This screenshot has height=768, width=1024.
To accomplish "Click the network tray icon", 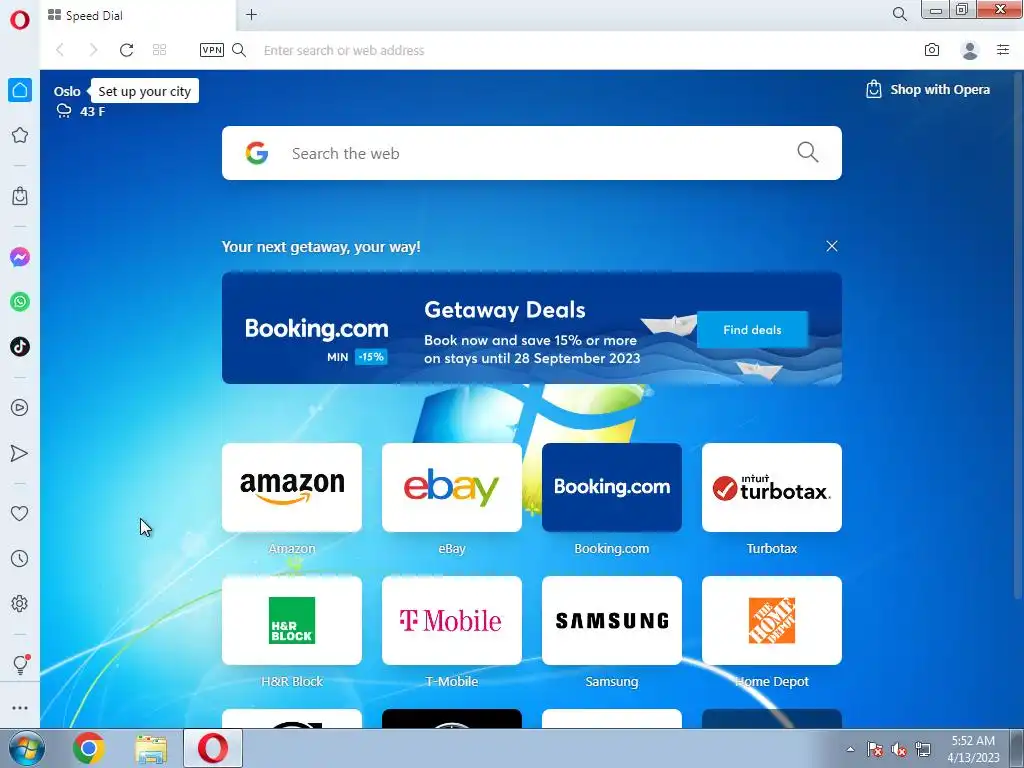I will click(923, 750).
